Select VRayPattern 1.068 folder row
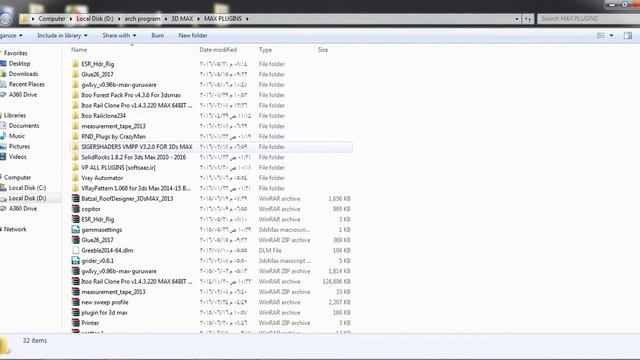 (211, 188)
